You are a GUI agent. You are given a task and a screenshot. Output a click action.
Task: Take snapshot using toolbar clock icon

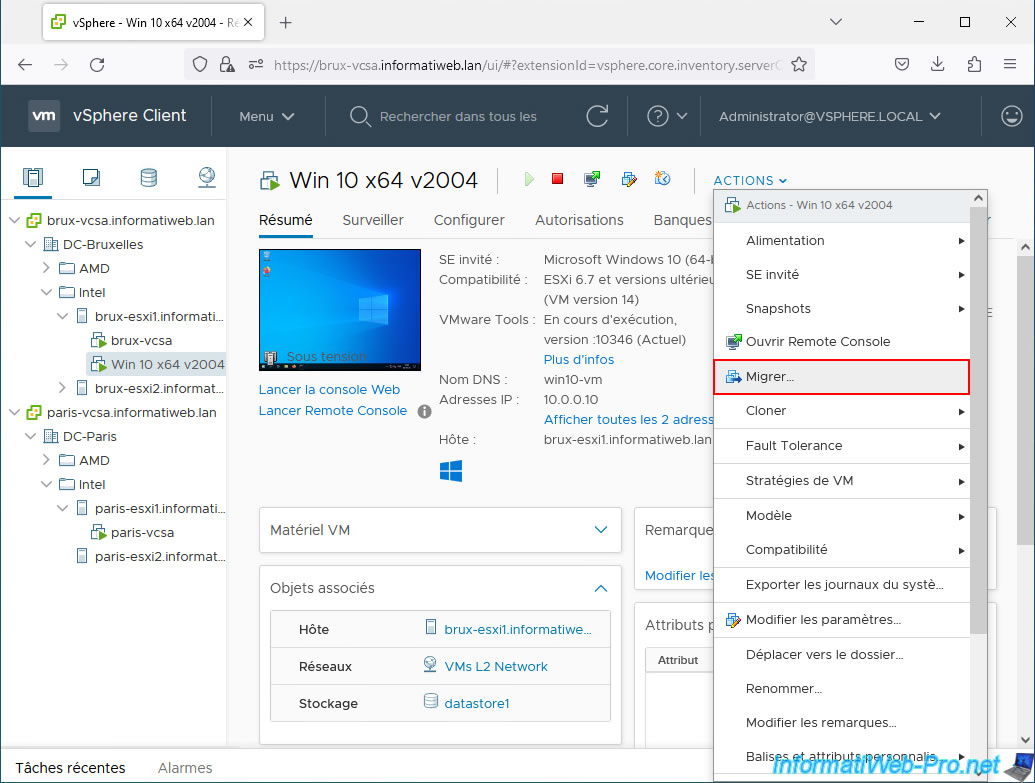click(x=662, y=178)
